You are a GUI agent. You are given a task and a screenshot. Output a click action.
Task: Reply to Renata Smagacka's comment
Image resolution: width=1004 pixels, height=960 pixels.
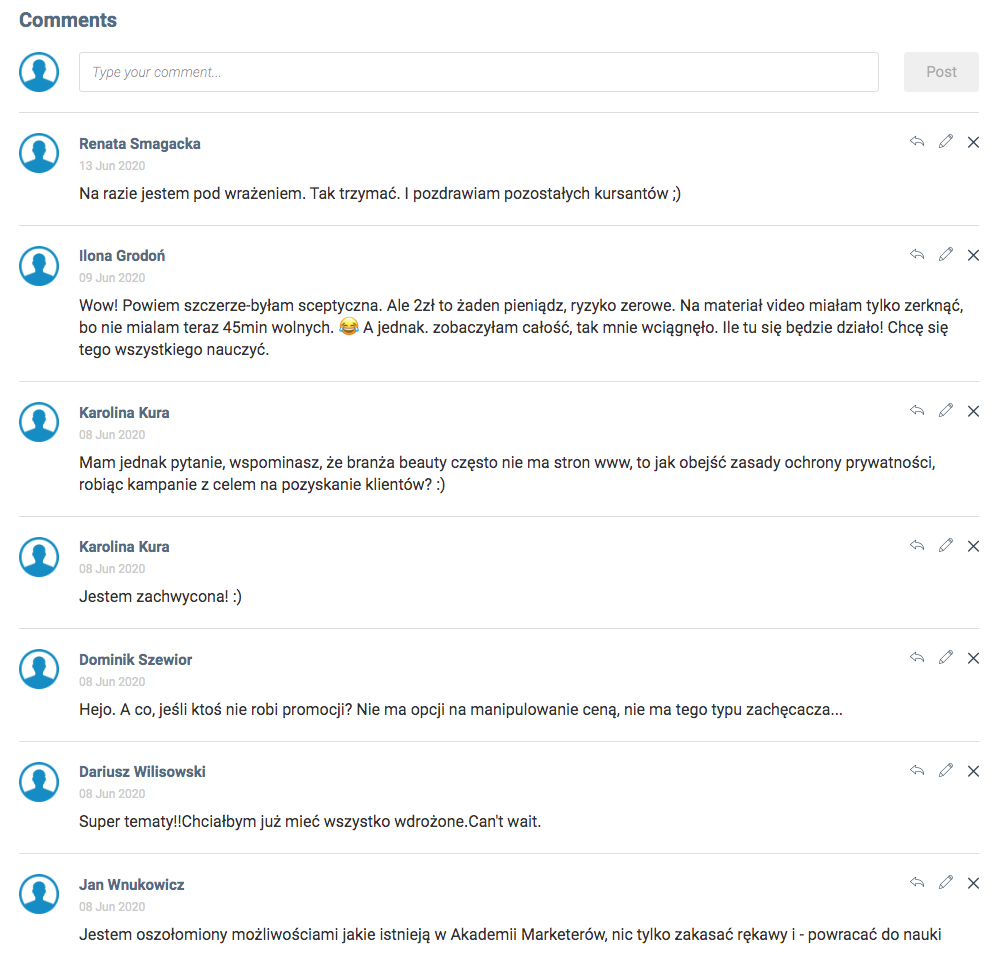point(917,142)
